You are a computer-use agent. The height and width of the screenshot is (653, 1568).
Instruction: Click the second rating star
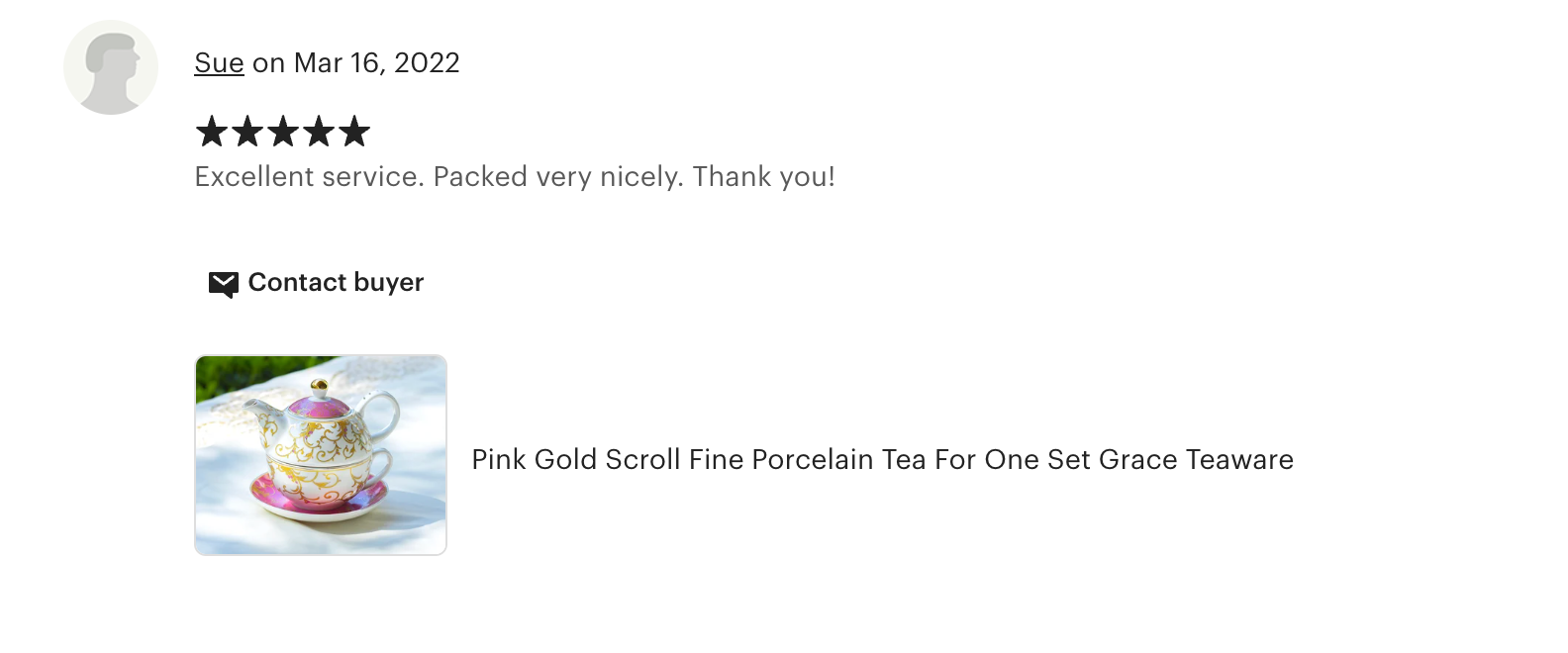(247, 132)
